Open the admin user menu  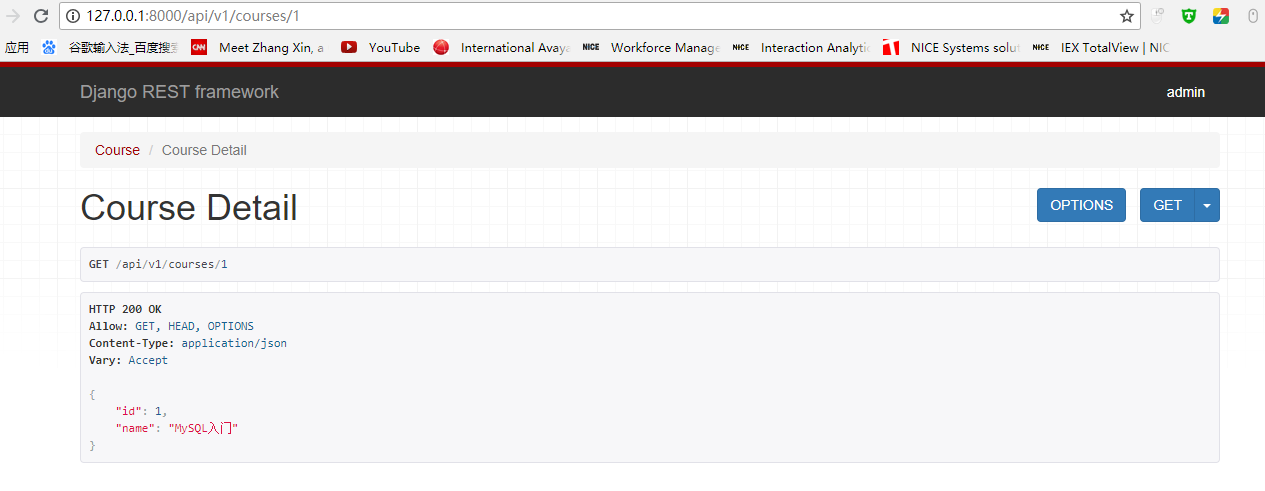1186,92
